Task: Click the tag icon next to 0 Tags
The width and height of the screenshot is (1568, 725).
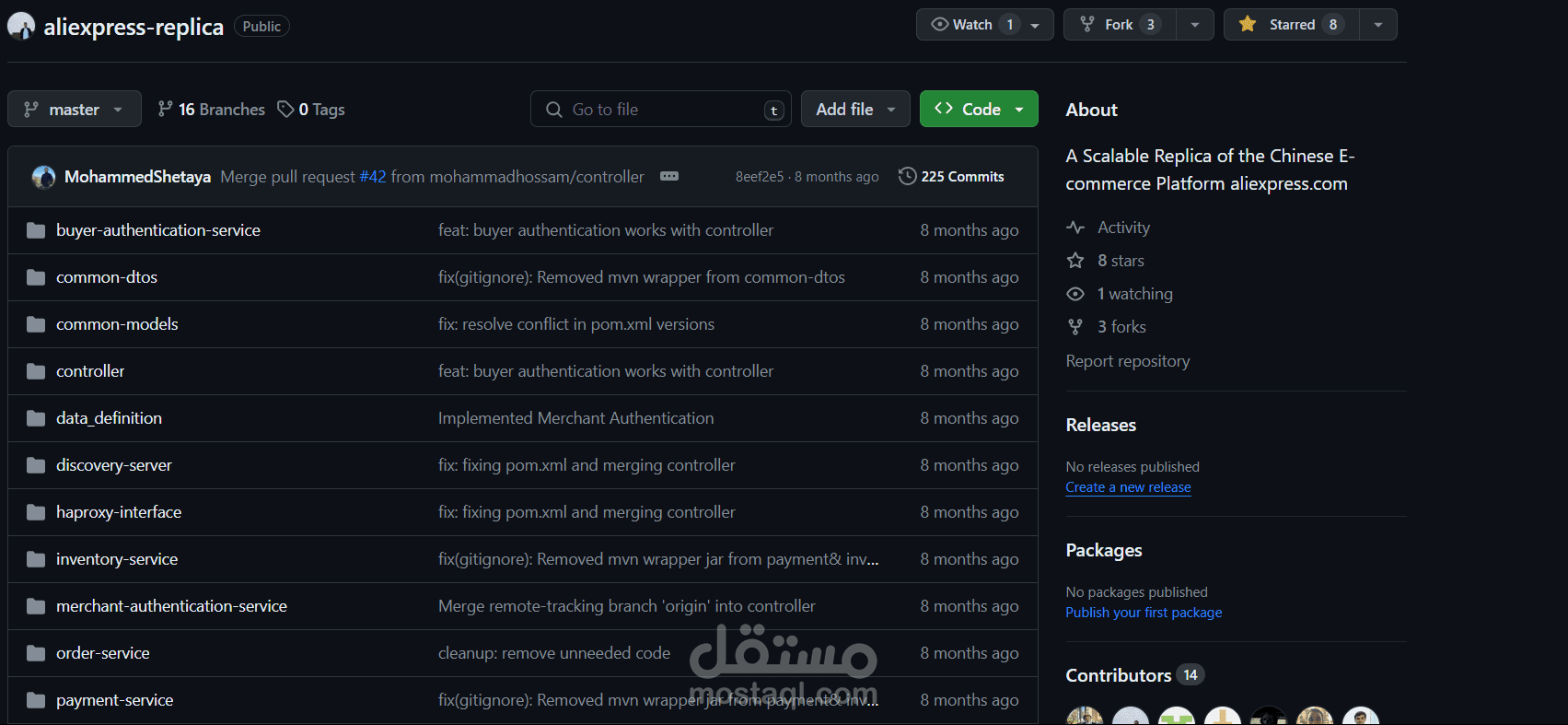Action: (x=285, y=110)
